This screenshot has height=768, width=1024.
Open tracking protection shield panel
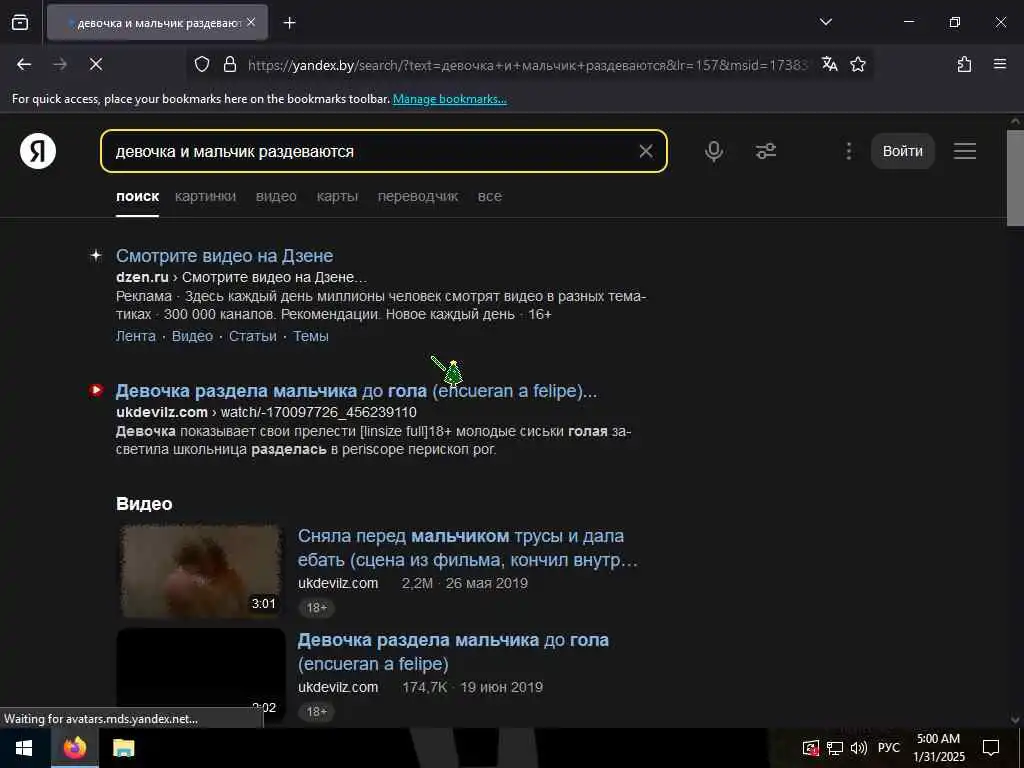[202, 64]
